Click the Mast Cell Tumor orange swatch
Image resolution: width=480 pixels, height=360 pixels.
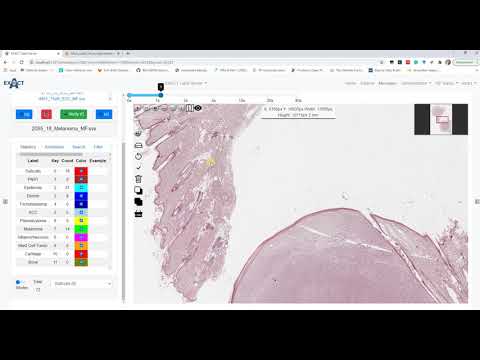pyautogui.click(x=81, y=246)
